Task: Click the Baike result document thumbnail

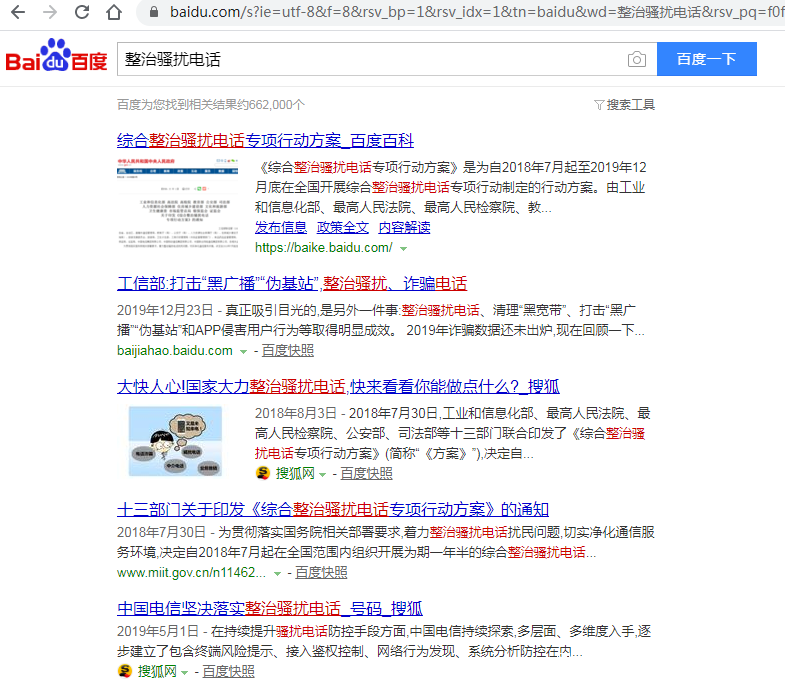Action: tap(178, 203)
